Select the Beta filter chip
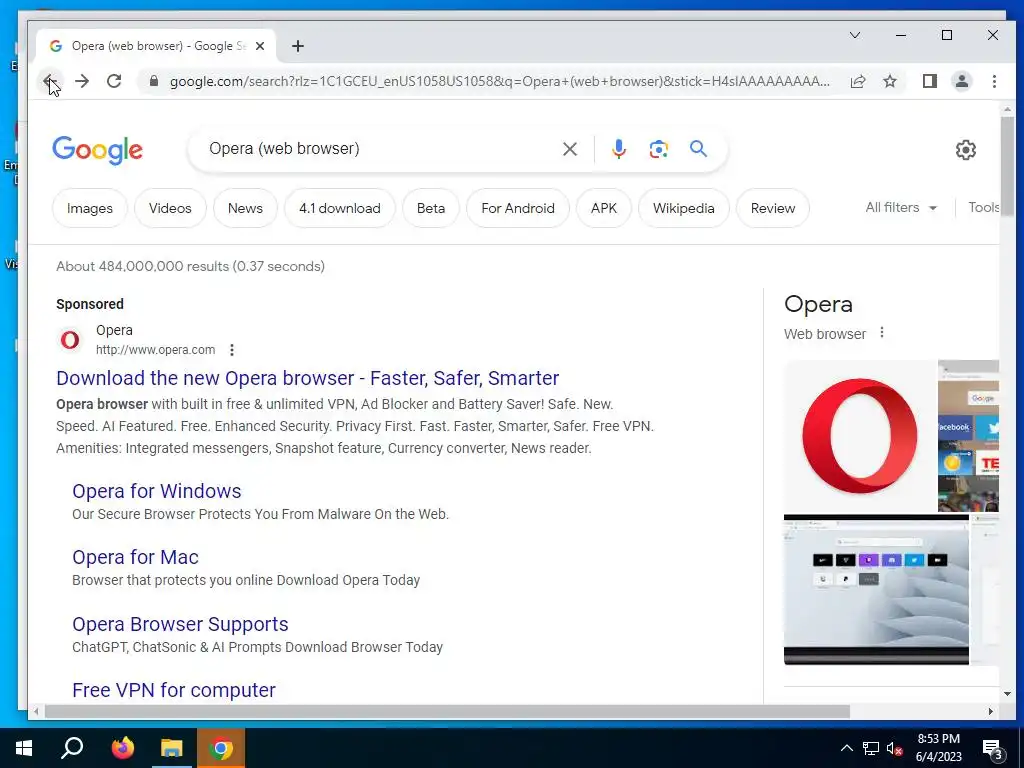 [431, 208]
